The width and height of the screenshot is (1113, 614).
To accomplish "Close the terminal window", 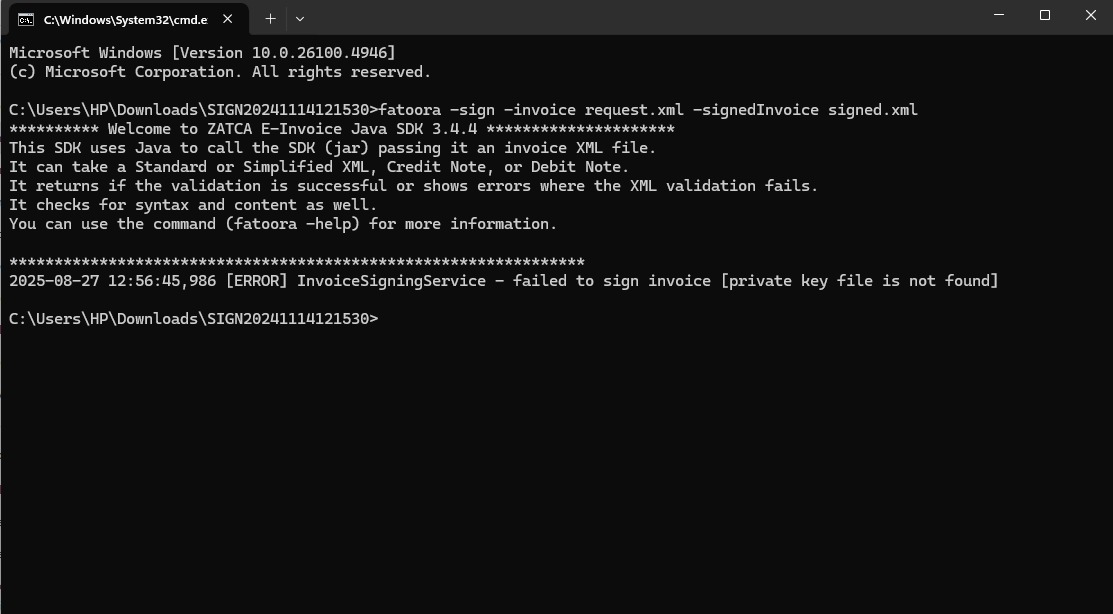I will (x=1091, y=15).
